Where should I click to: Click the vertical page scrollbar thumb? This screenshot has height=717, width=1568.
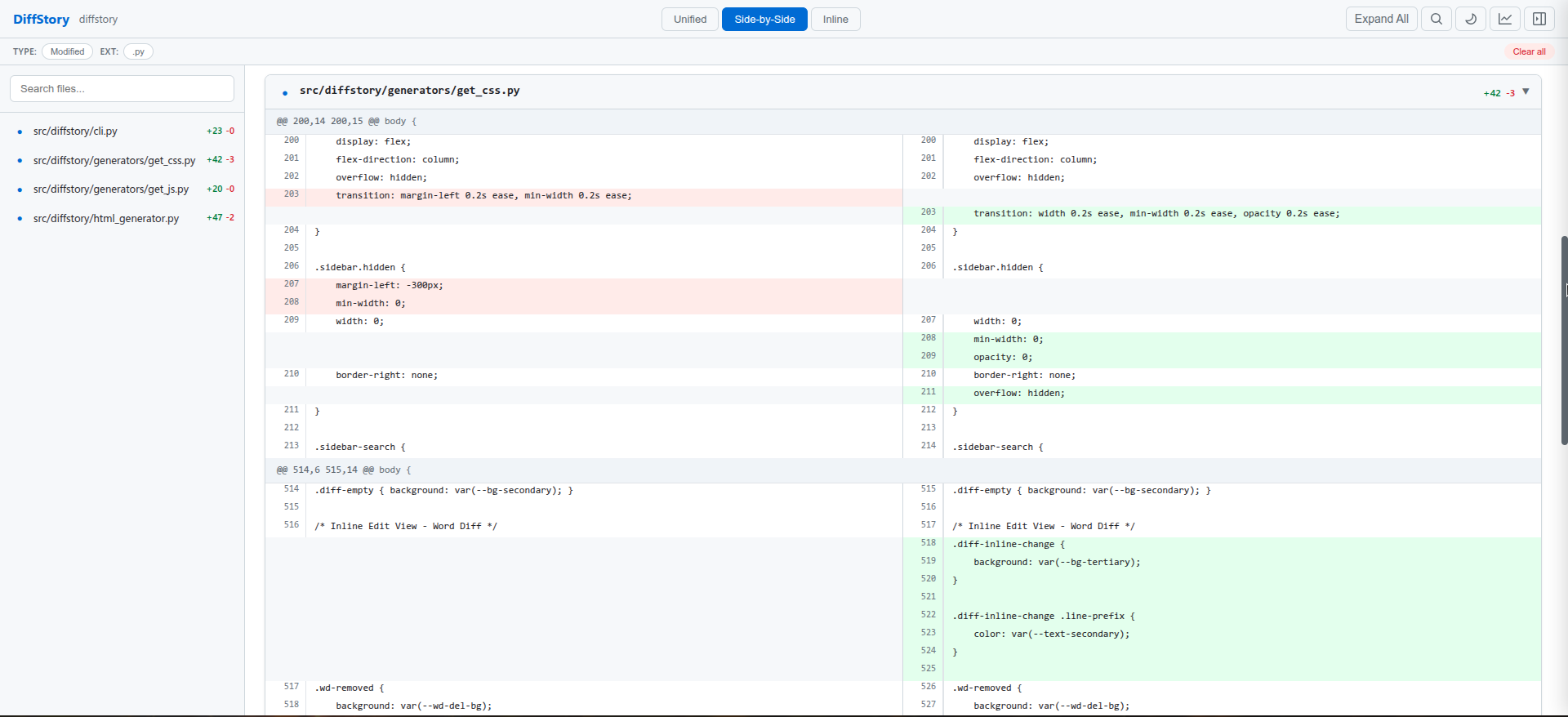tap(1564, 341)
